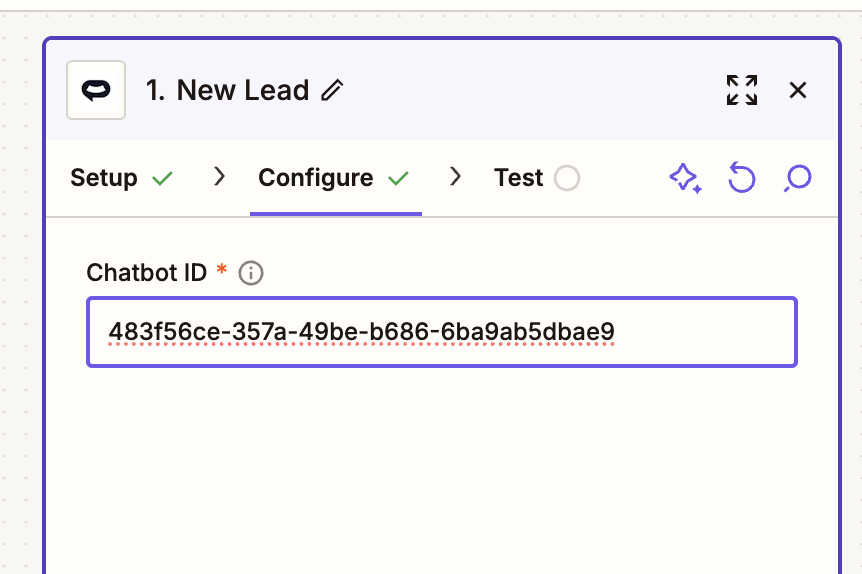The height and width of the screenshot is (574, 862).
Task: Click the info icon beside Chatbot ID
Action: (251, 273)
